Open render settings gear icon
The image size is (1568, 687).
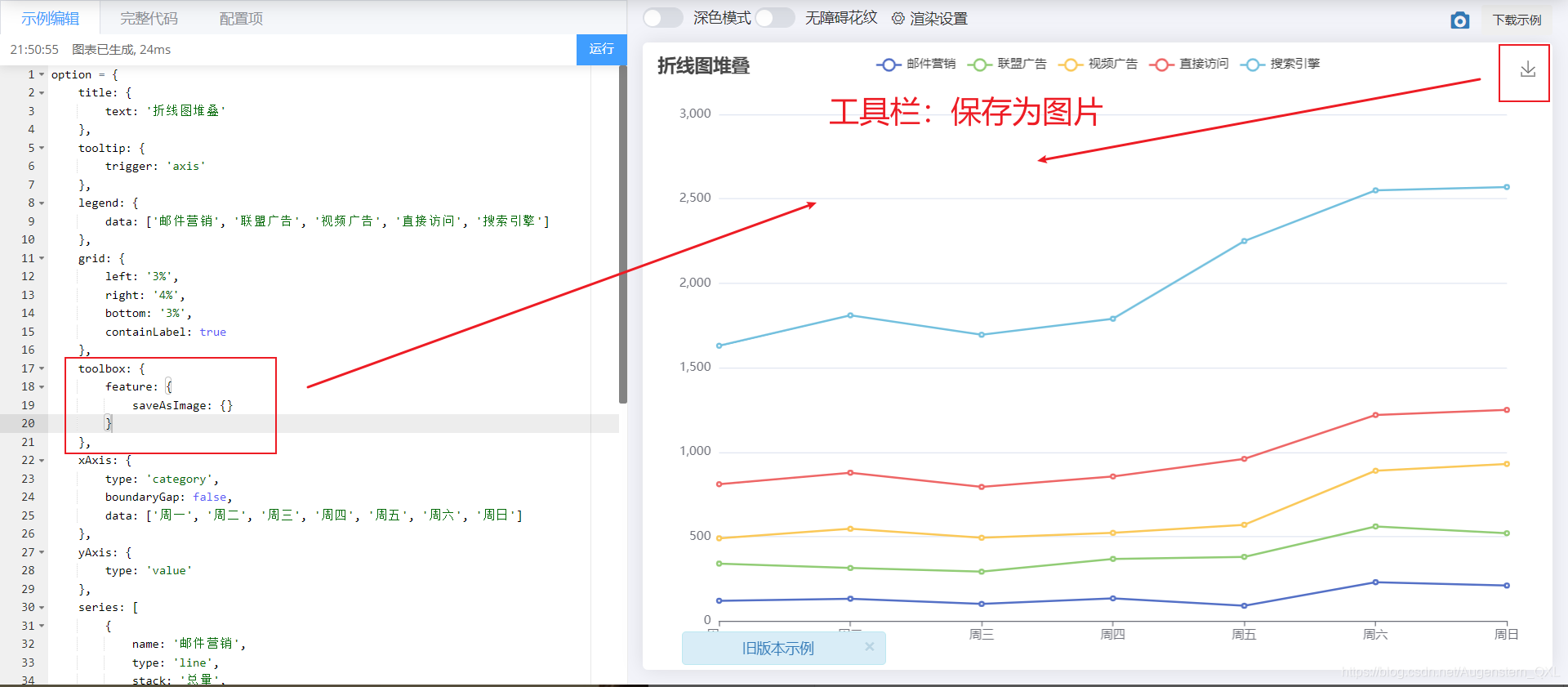pyautogui.click(x=898, y=18)
